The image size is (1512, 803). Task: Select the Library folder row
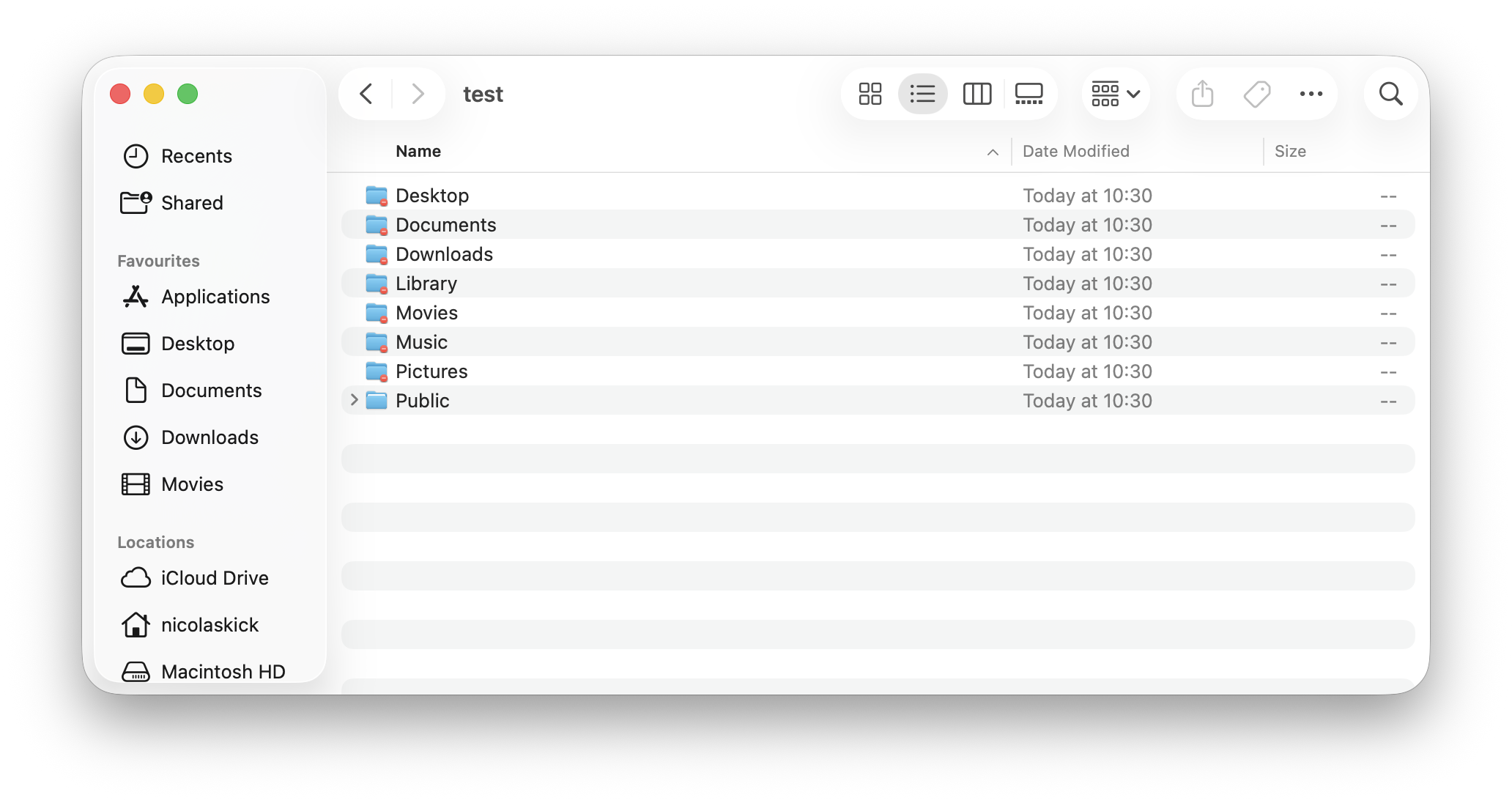(426, 284)
